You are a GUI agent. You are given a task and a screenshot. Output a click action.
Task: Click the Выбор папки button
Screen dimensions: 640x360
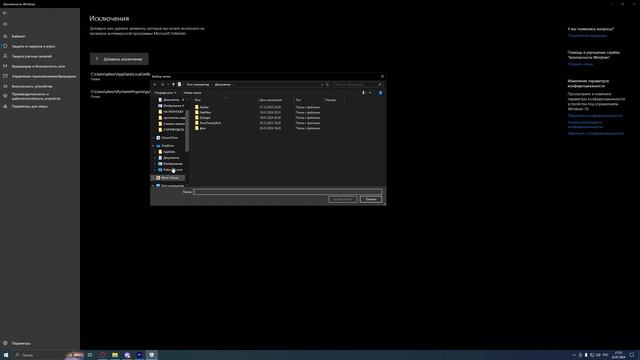(342, 199)
